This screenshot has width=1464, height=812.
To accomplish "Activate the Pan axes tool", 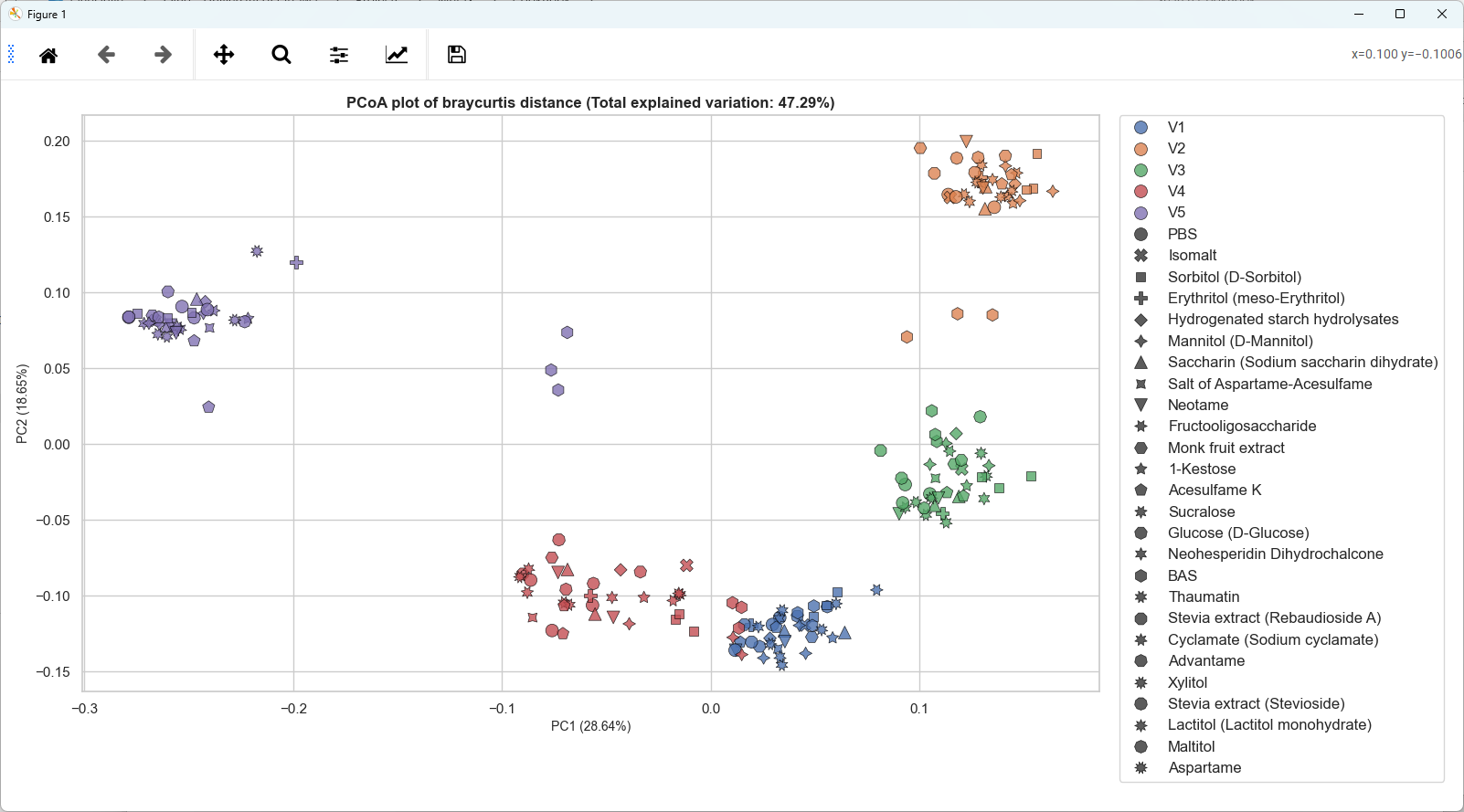I will pos(224,55).
